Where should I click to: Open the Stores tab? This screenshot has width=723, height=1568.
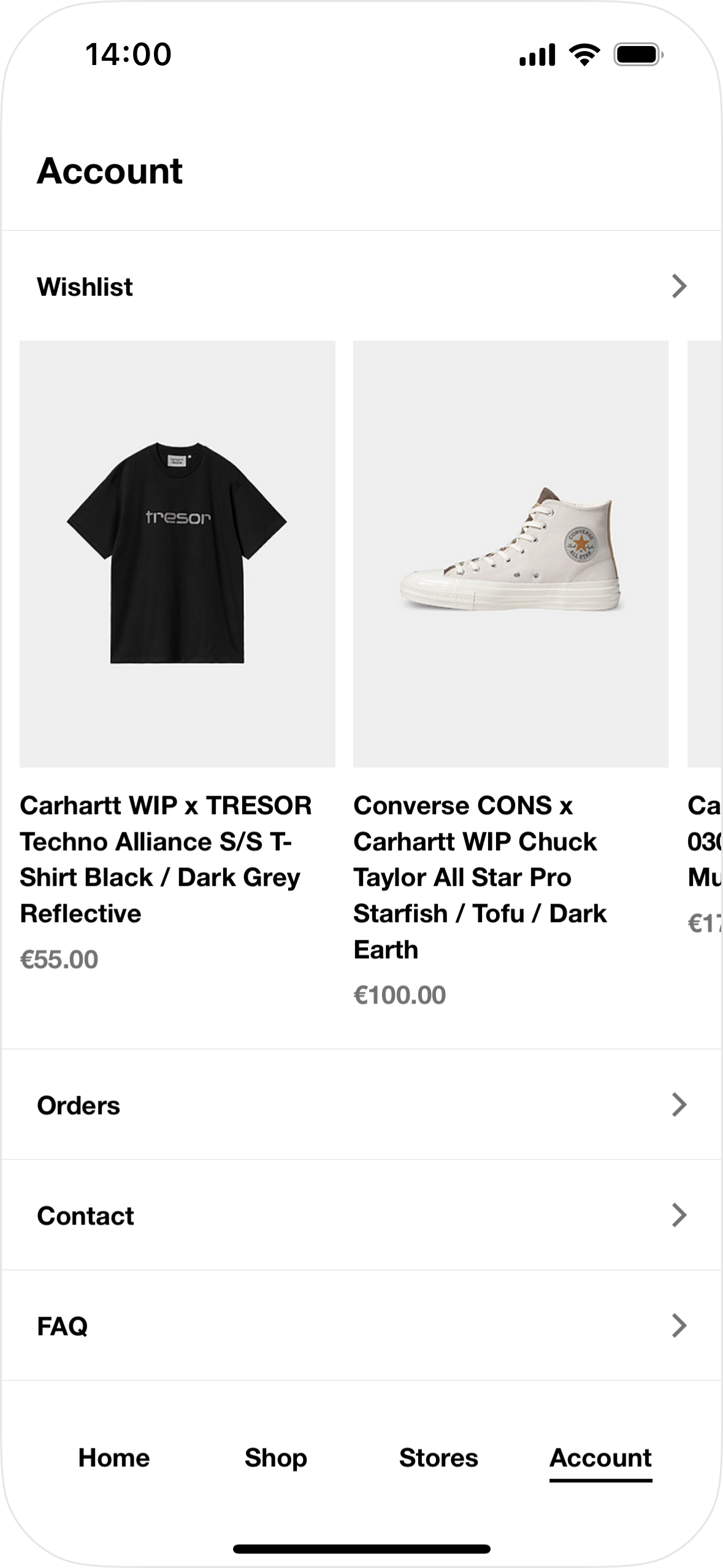pos(438,1458)
